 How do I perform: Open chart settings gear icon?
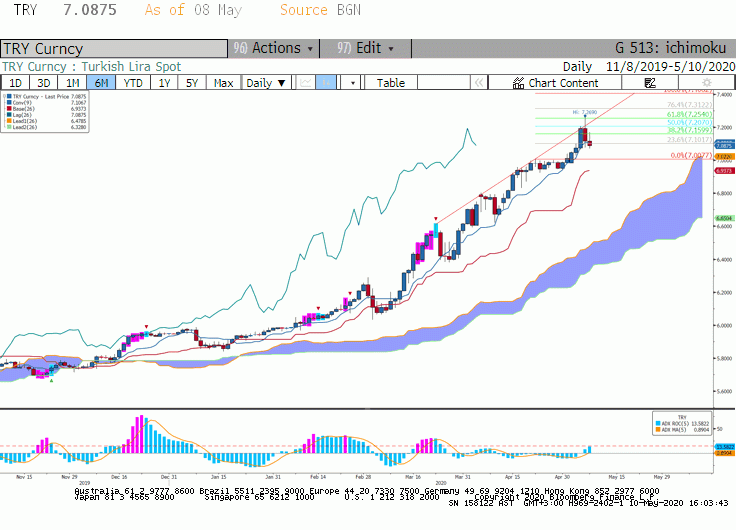(x=706, y=83)
